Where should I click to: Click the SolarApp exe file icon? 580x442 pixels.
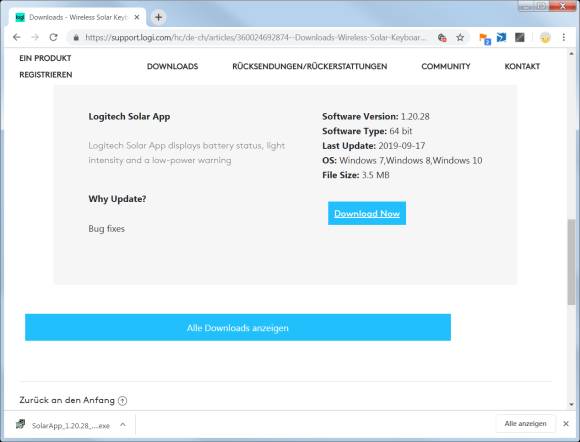tap(21, 424)
